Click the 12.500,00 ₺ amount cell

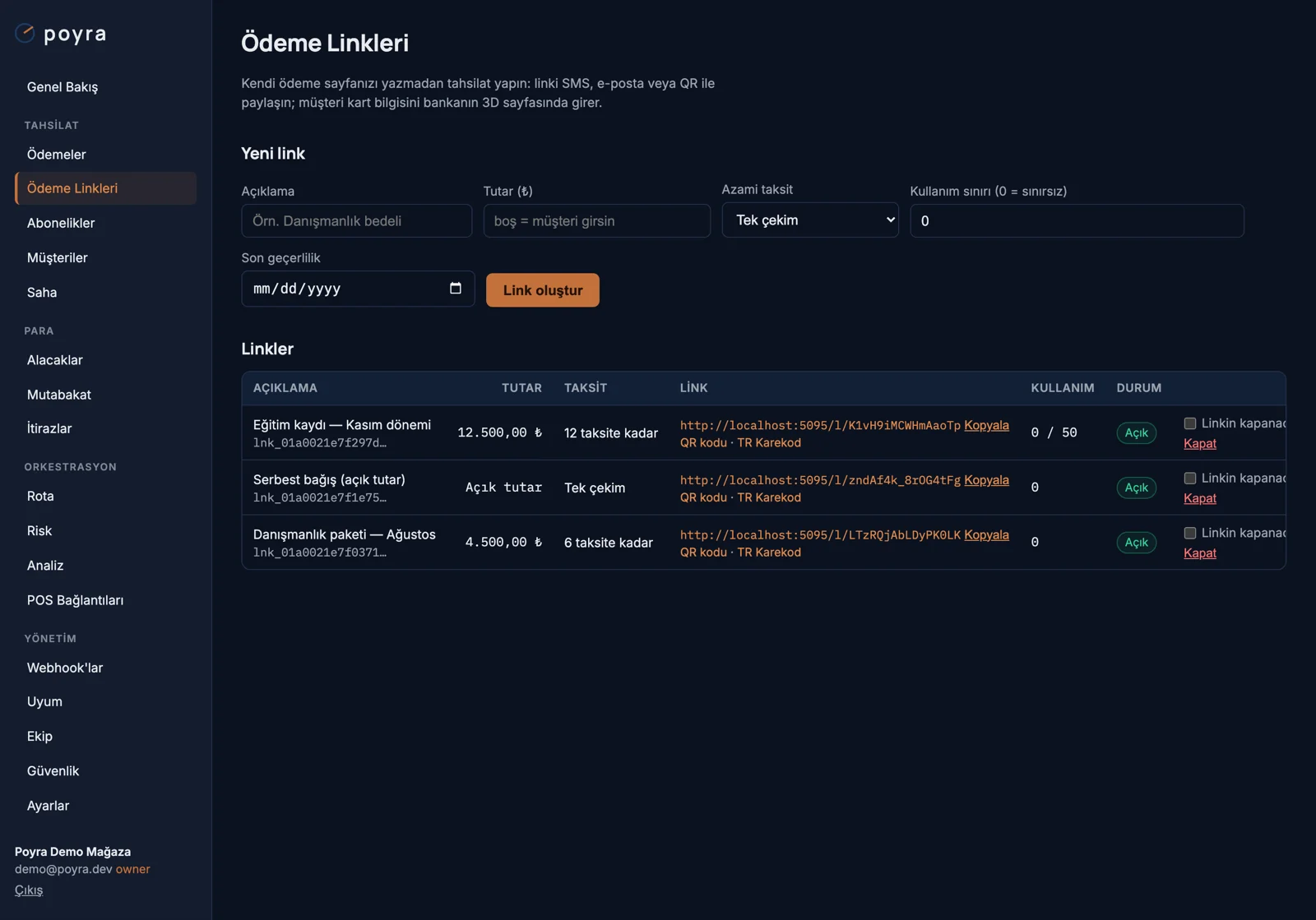coord(500,432)
